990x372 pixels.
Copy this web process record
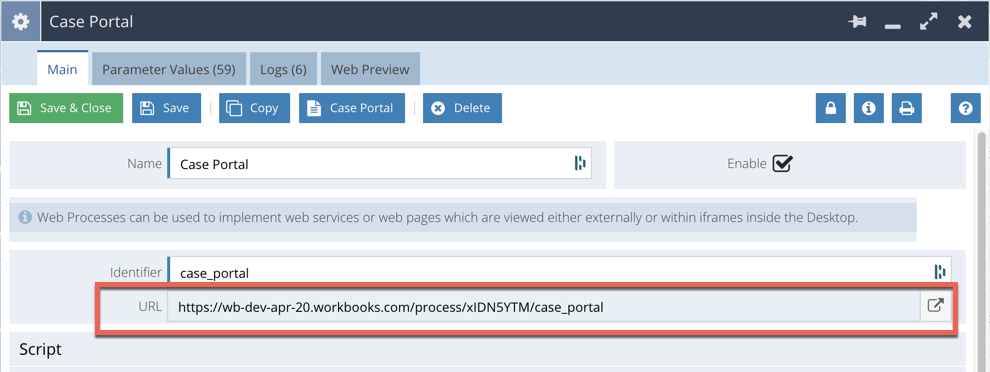pos(254,108)
